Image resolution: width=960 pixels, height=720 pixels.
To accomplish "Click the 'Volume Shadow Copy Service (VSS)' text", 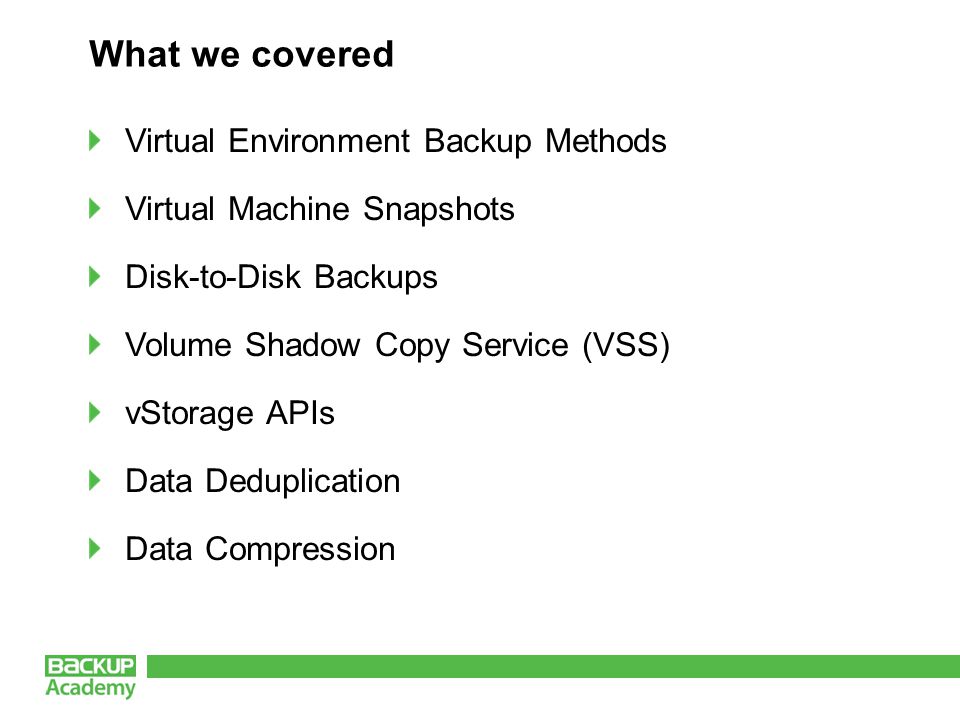I will 397,346.
